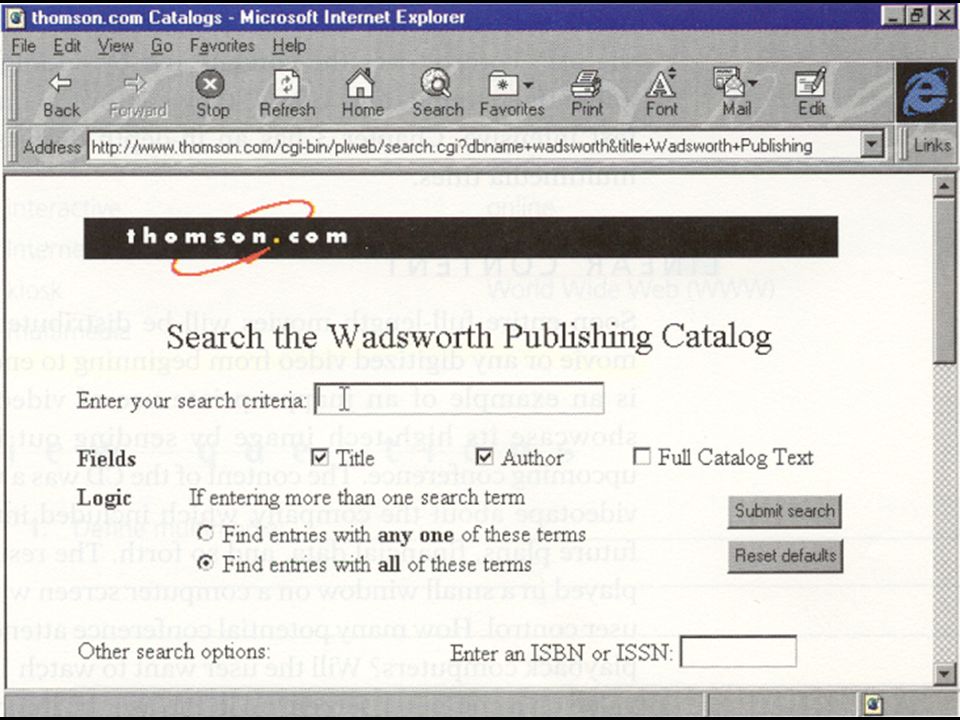Select 'all of these terms' radio
960x720 pixels.
pos(206,562)
